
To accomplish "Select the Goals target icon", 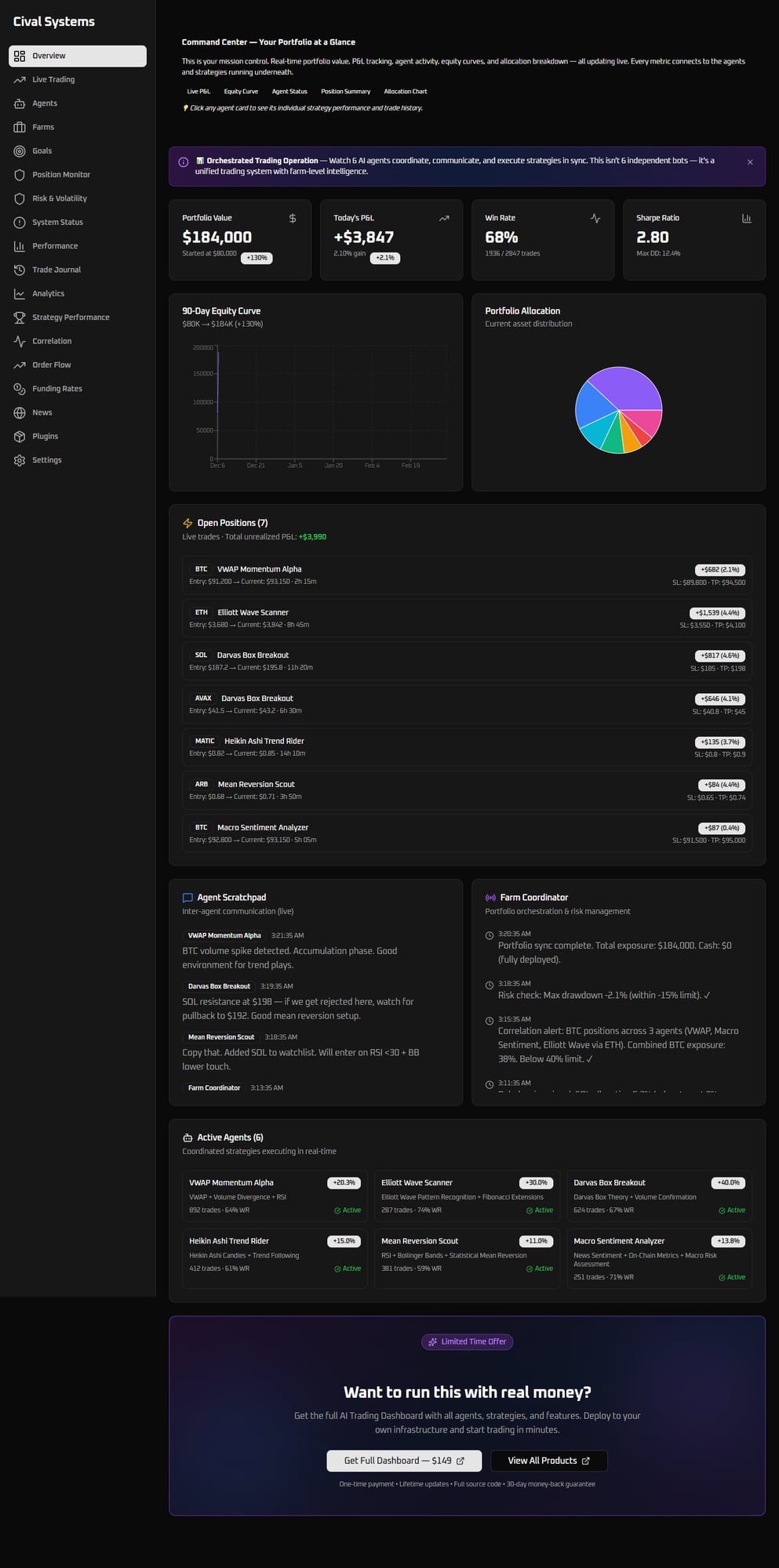I will coord(20,151).
